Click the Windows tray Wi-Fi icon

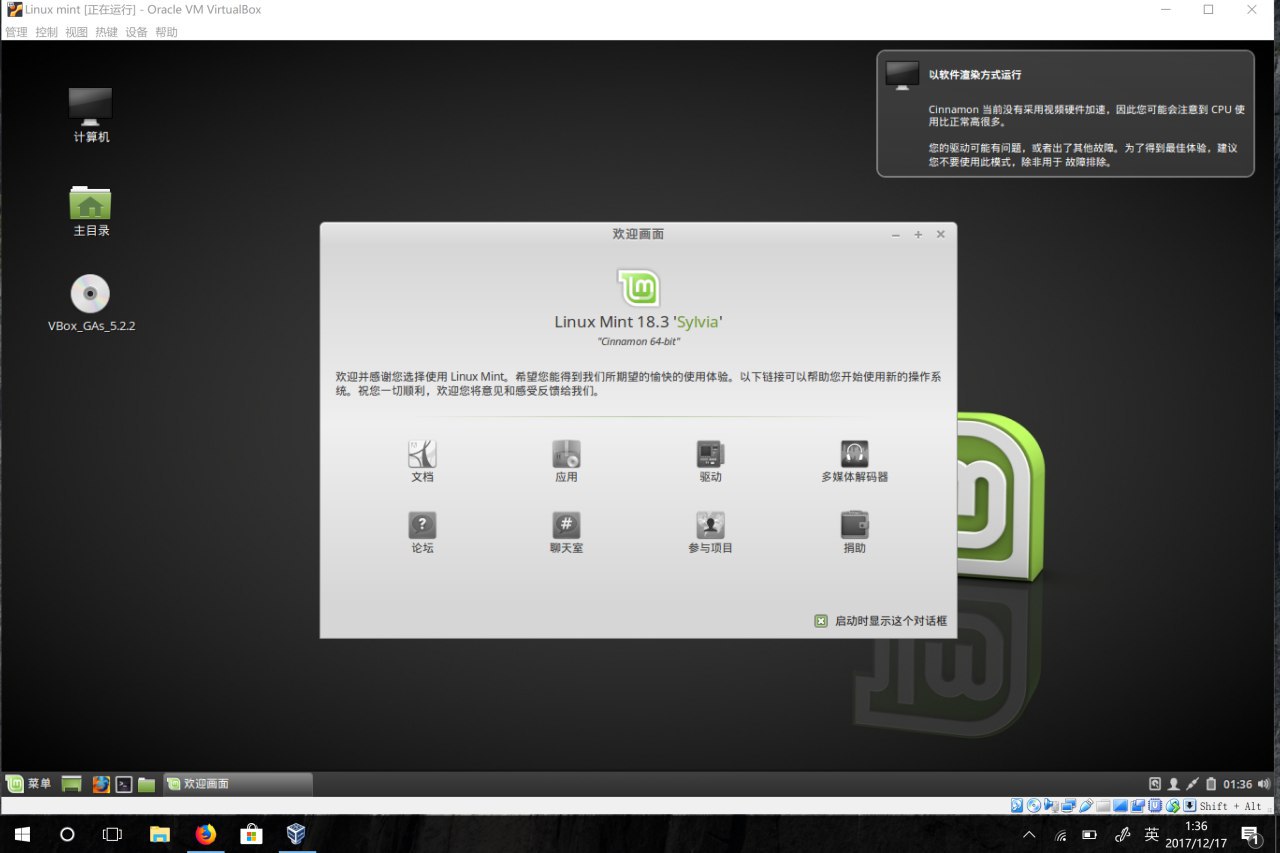coord(1060,835)
